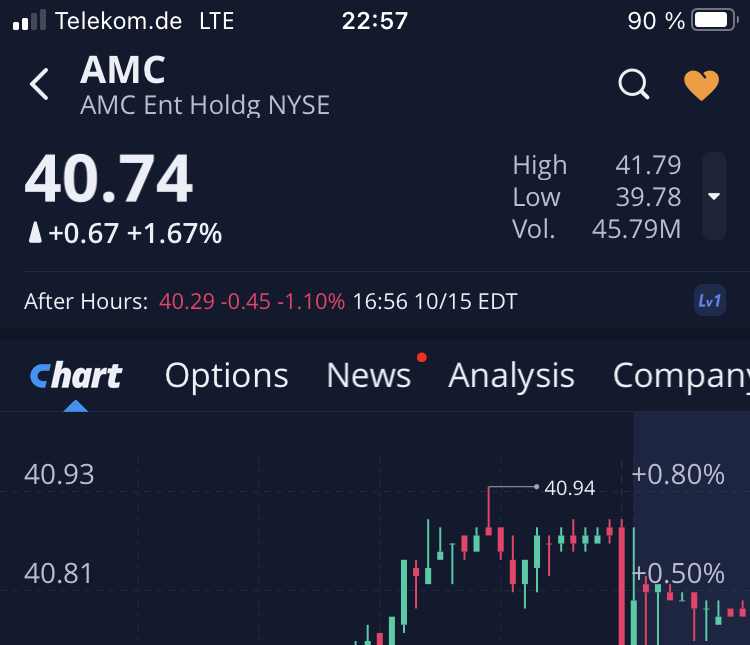The image size is (750, 645).
Task: Open the News tab
Action: click(368, 376)
